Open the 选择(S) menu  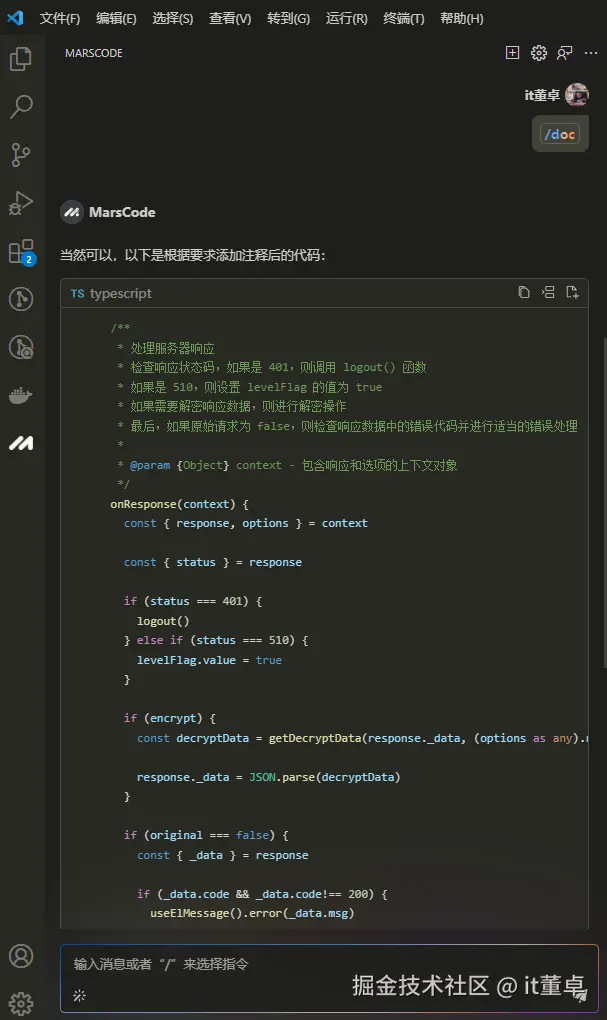click(172, 18)
